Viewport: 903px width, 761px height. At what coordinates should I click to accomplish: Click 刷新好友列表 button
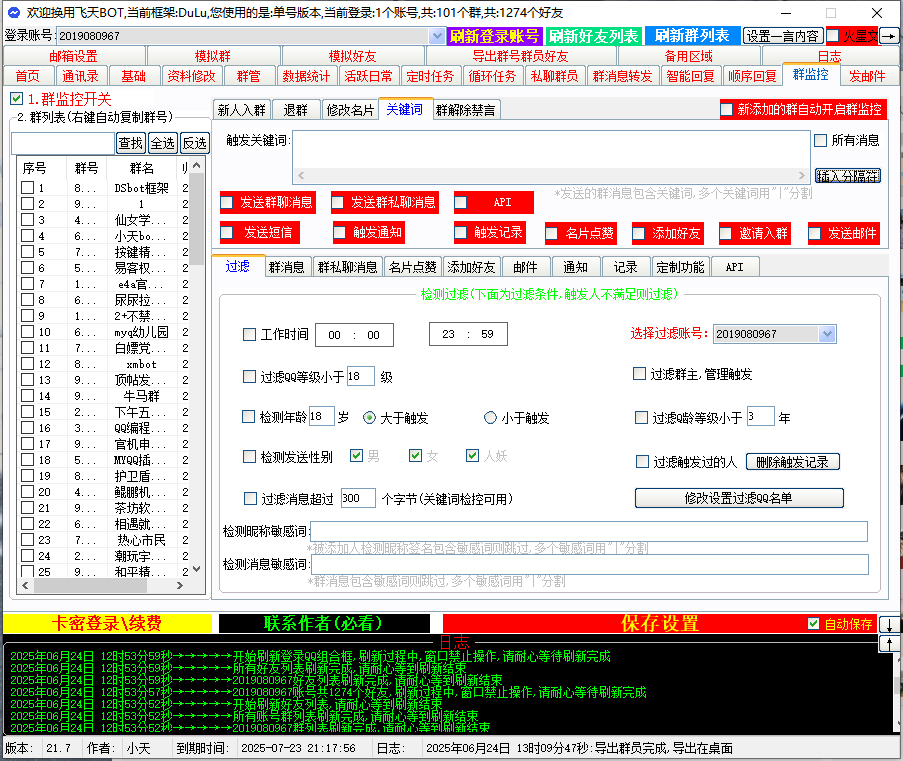593,36
